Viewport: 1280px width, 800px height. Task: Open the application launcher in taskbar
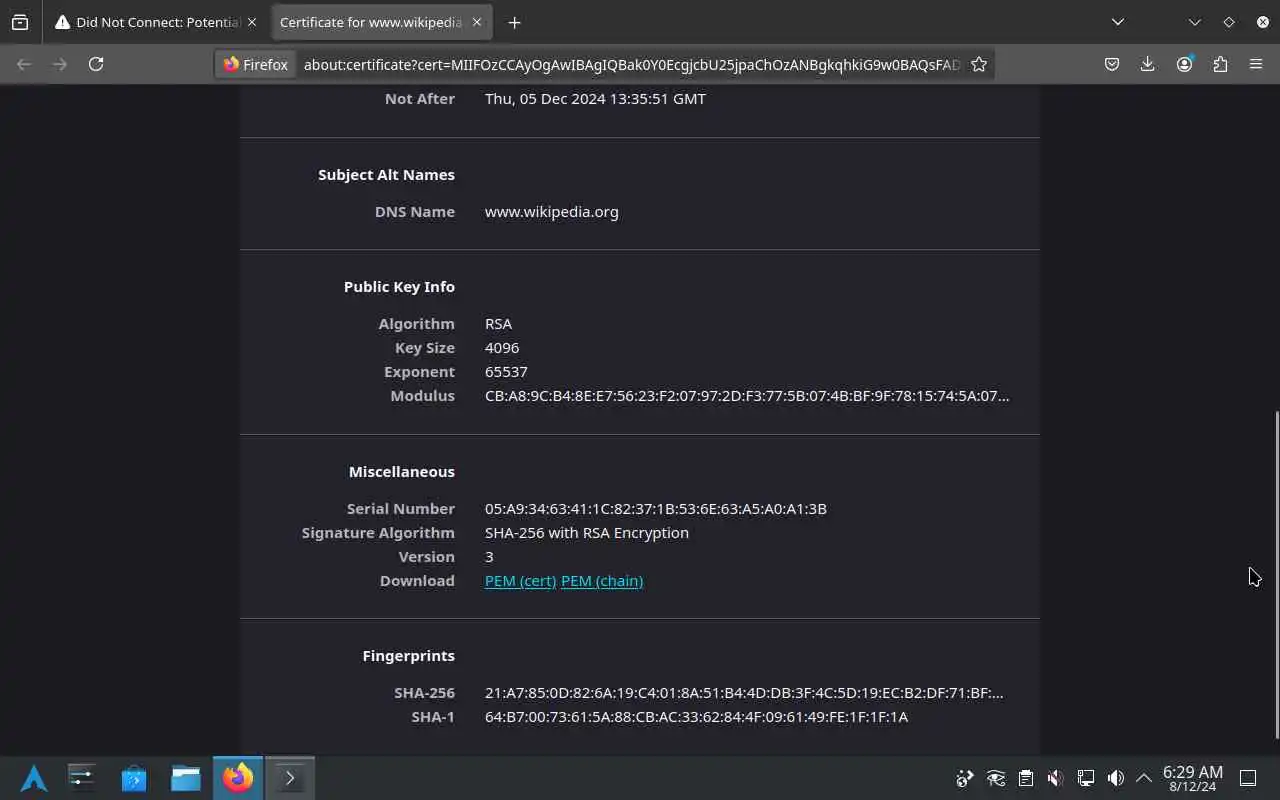point(34,778)
